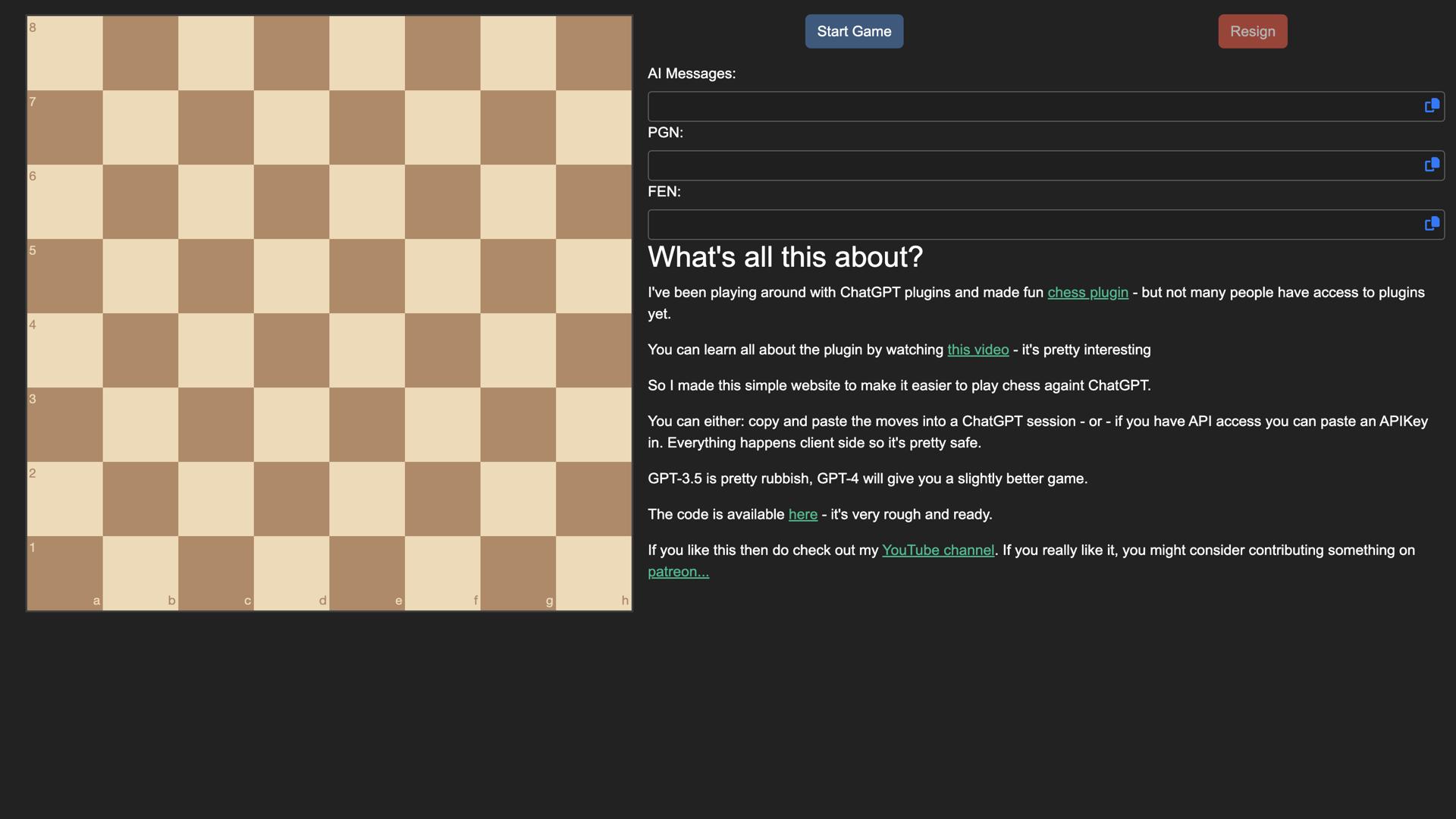Open the chess plugin link

(1087, 292)
